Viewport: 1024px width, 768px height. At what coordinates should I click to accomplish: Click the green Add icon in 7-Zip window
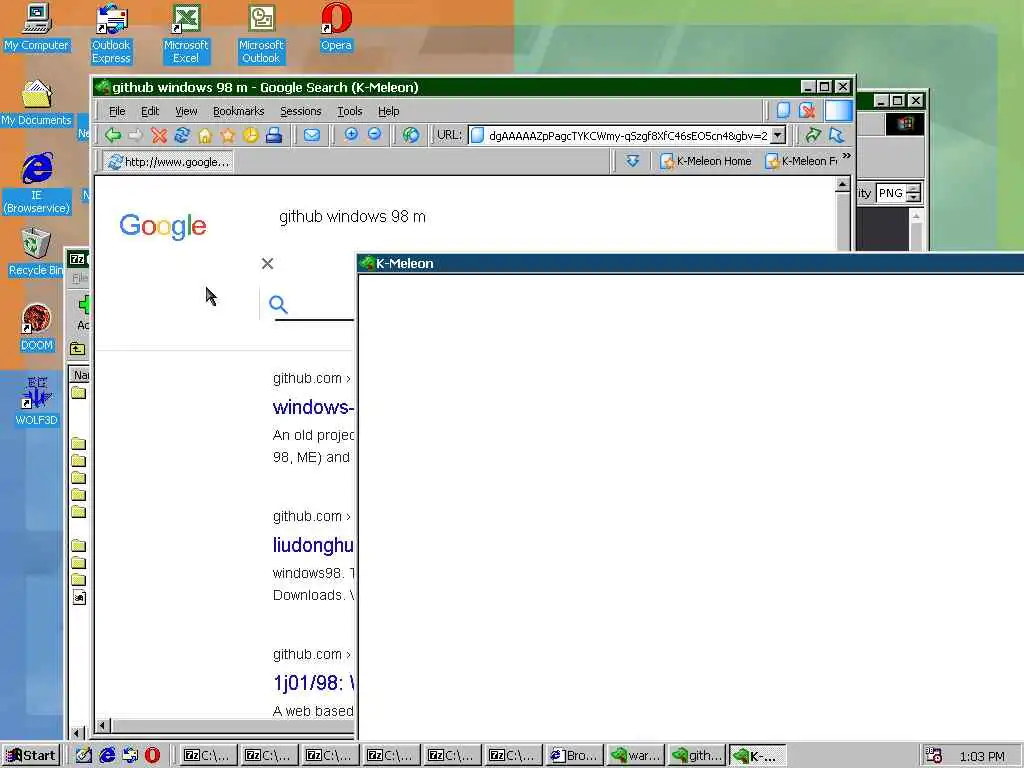coord(84,304)
